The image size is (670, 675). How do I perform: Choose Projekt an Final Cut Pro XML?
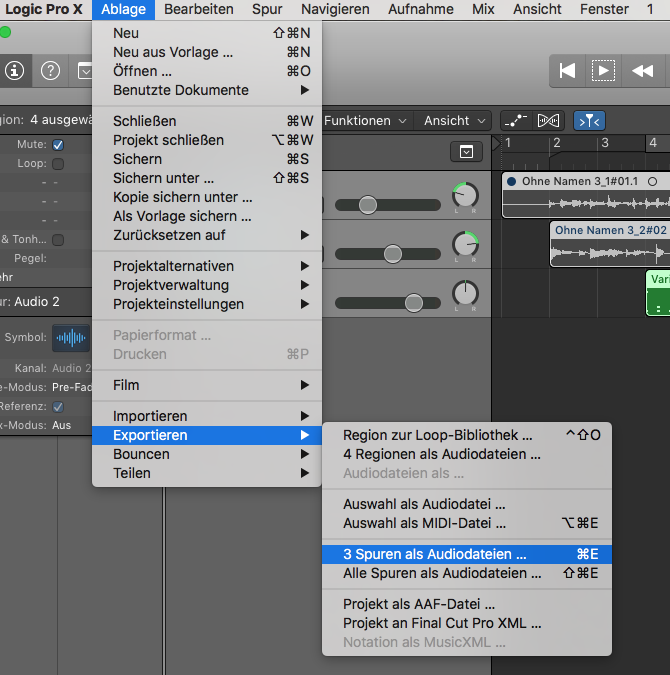[467, 623]
